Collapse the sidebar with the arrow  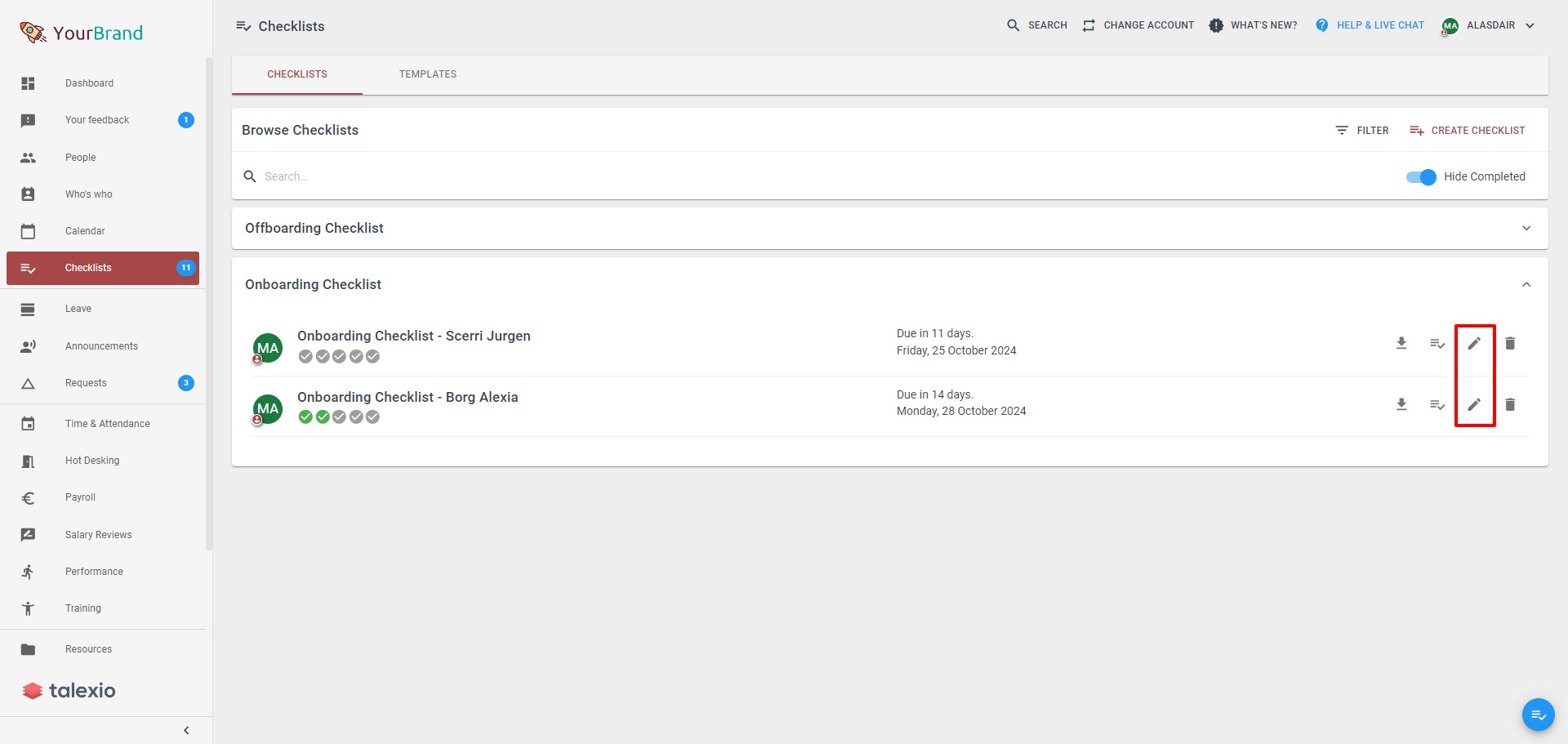point(186,730)
